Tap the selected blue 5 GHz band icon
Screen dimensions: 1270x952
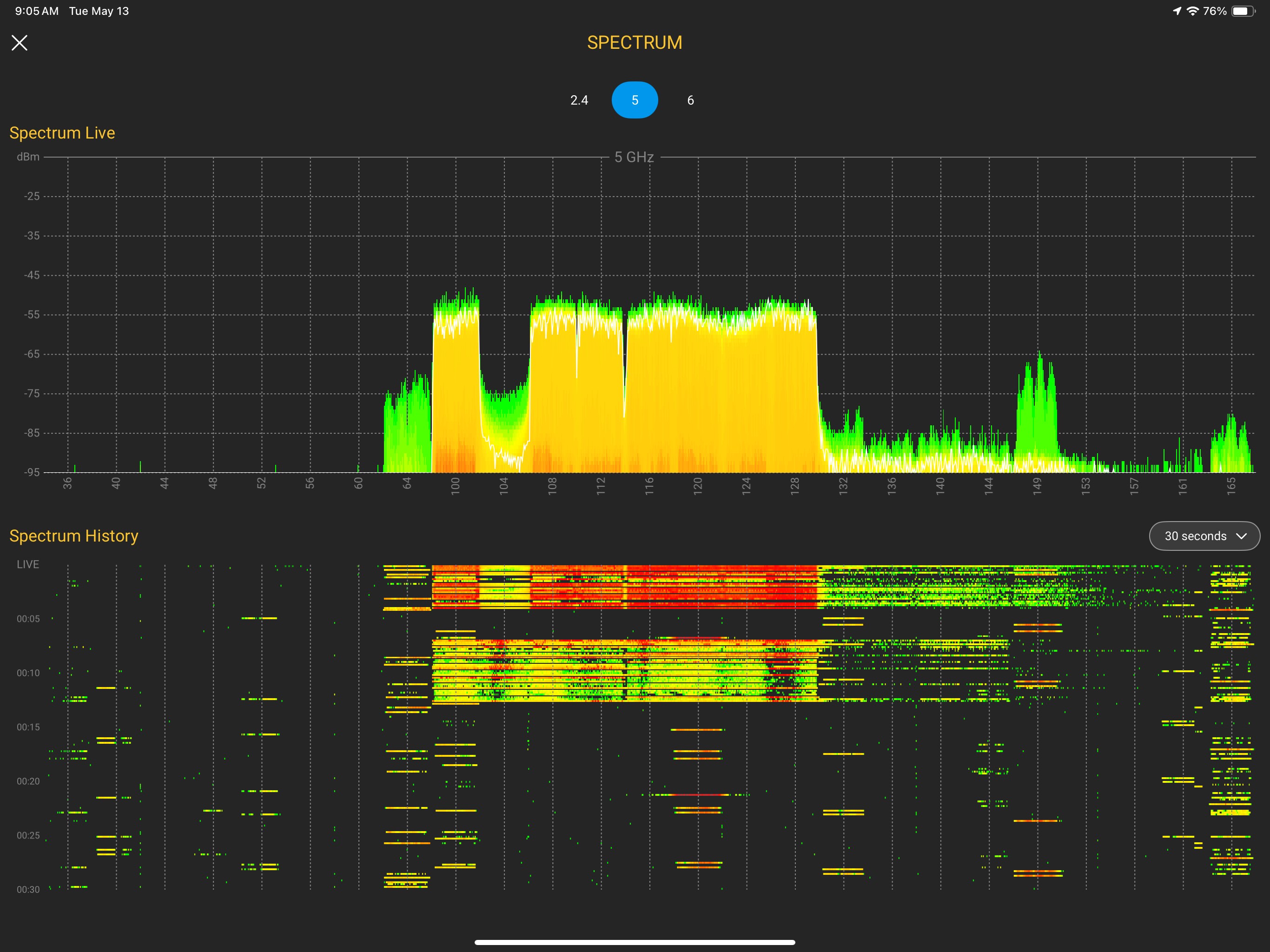click(635, 99)
